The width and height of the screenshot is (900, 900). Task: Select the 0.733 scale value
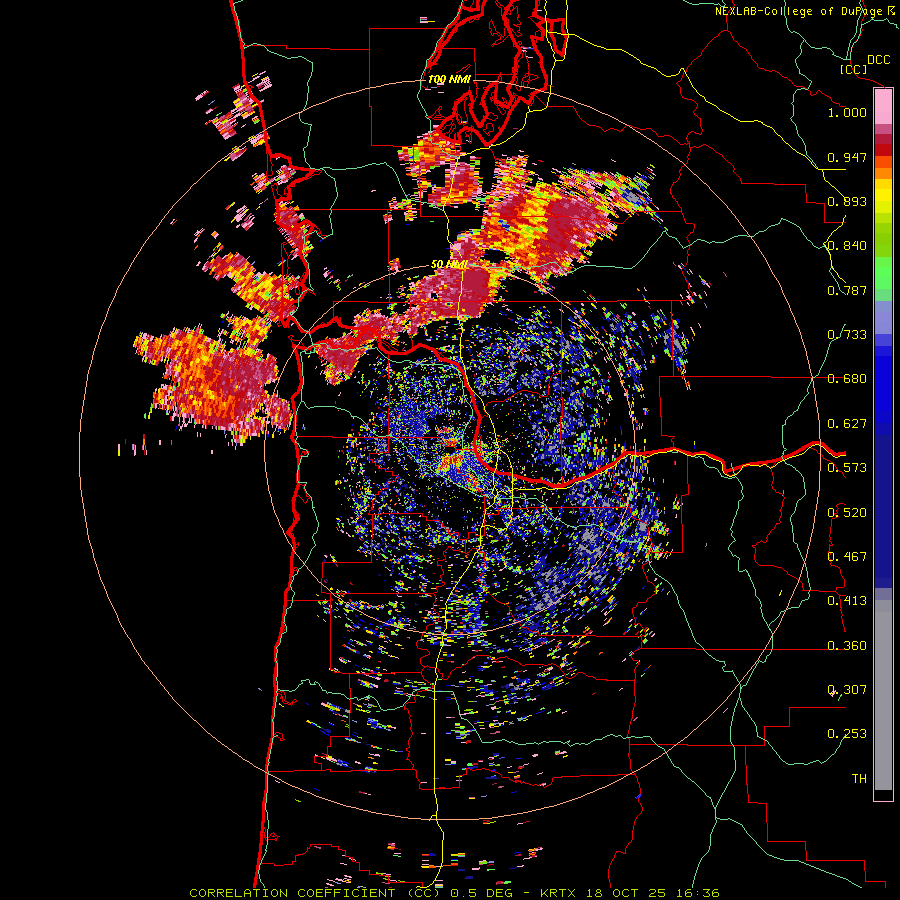(x=847, y=335)
